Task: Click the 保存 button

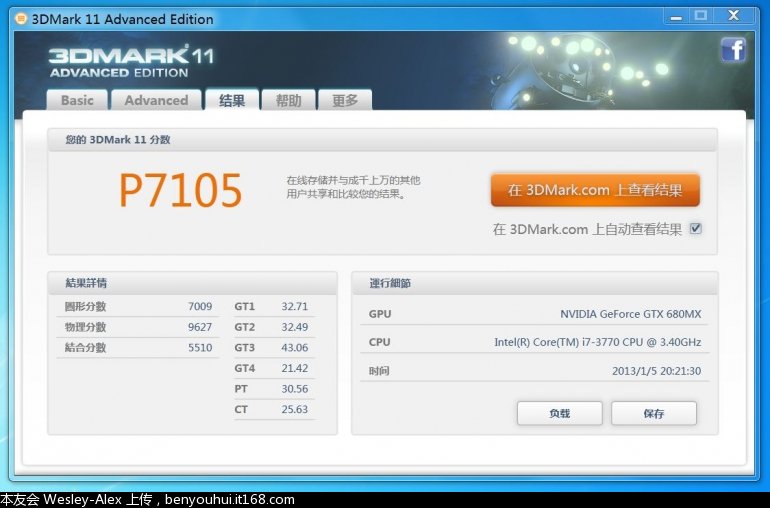Action: tap(654, 413)
